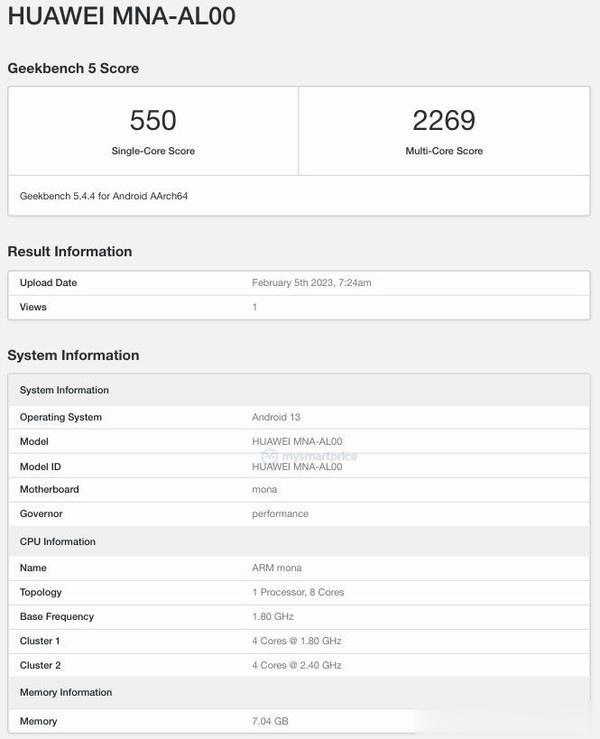
Task: Click the CPU Information header row
Action: 299,542
